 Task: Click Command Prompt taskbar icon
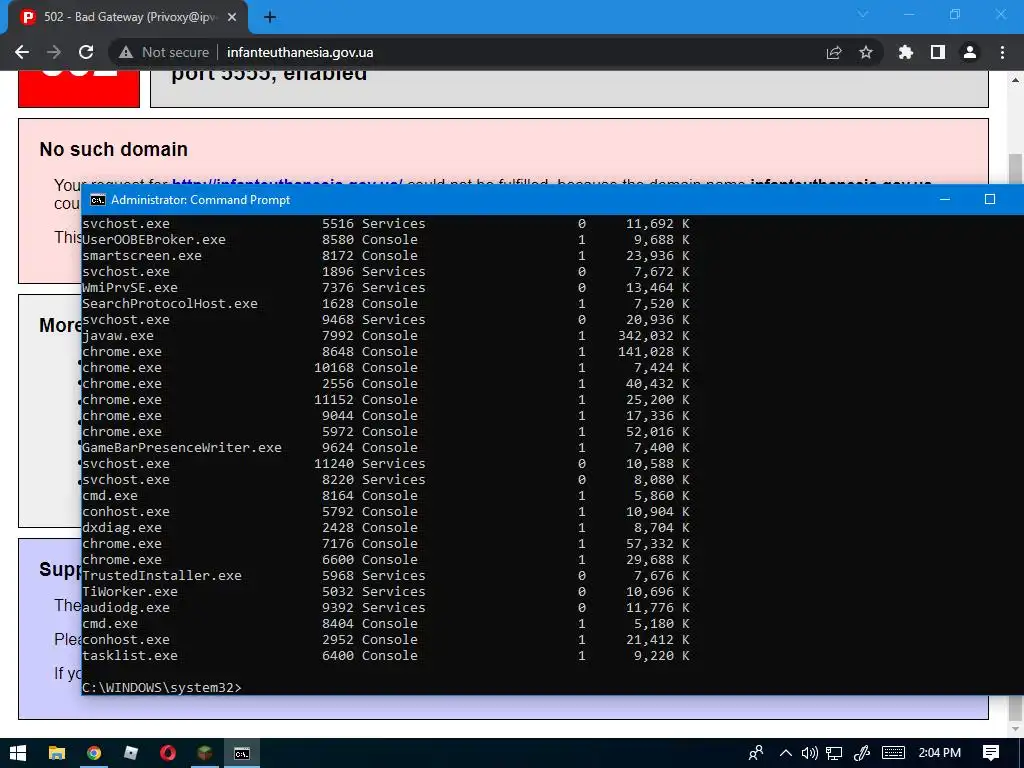pyautogui.click(x=242, y=753)
